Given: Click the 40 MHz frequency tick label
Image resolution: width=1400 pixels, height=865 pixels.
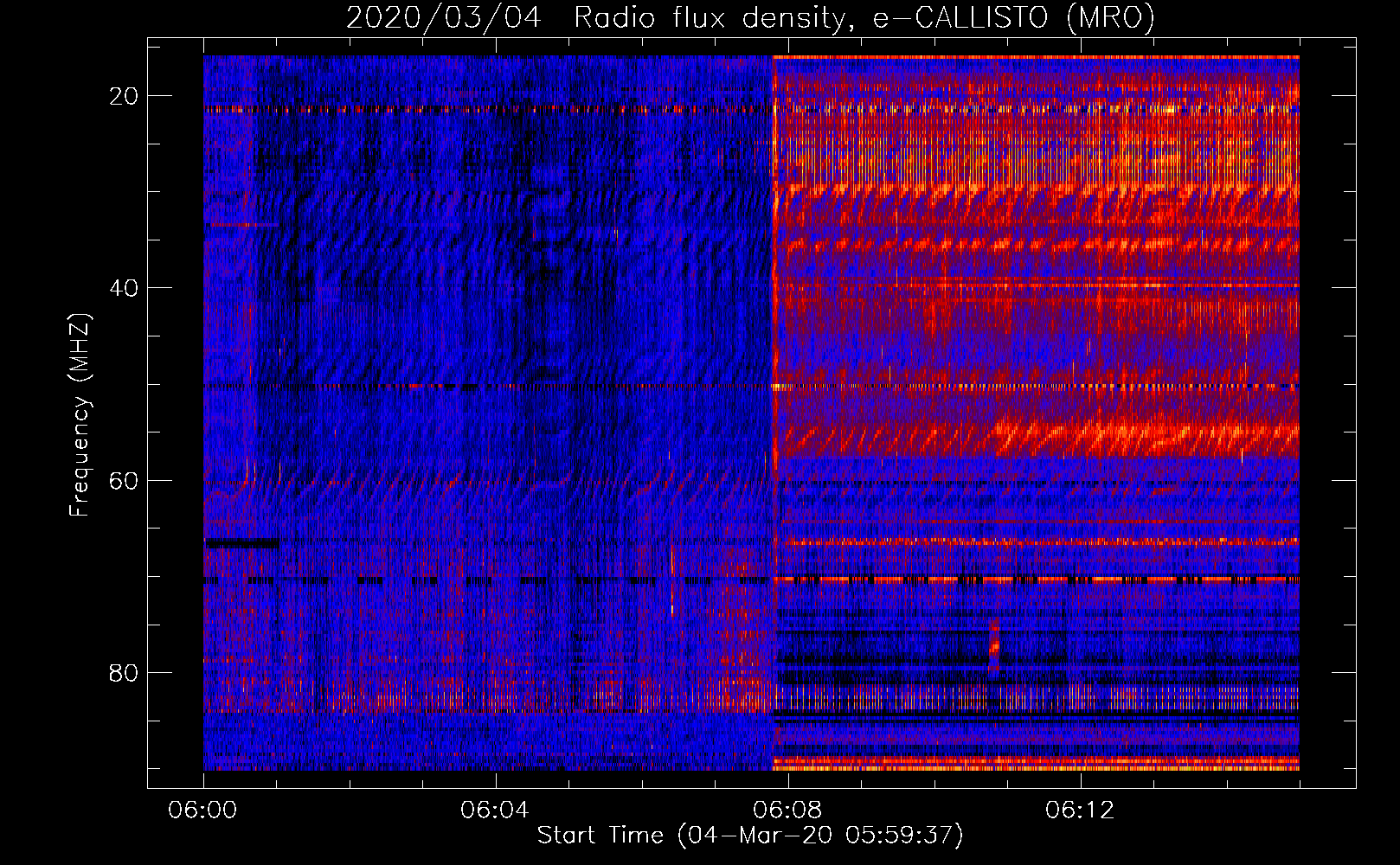Looking at the screenshot, I should (x=124, y=288).
